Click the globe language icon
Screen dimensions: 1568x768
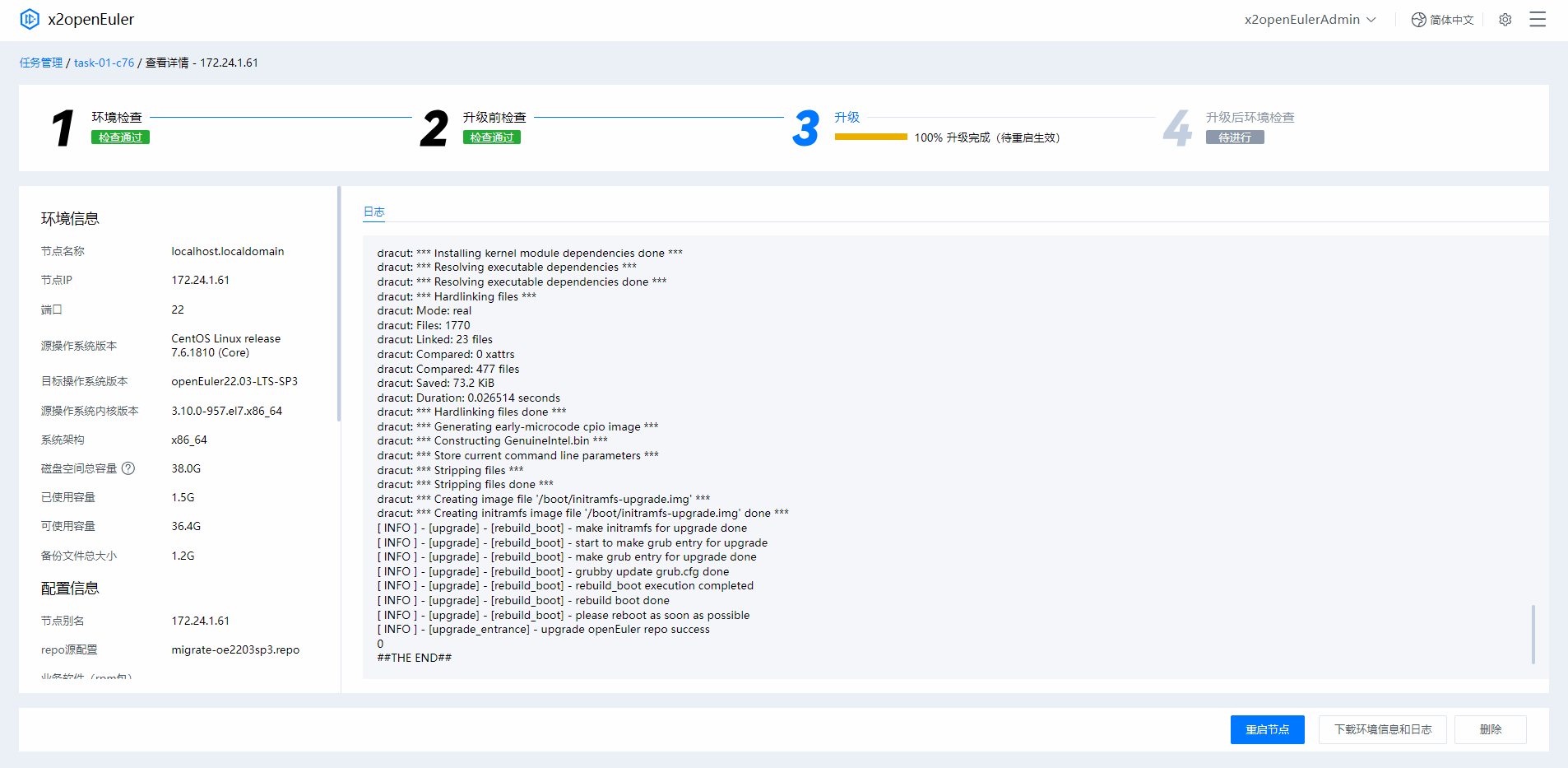[x=1418, y=20]
